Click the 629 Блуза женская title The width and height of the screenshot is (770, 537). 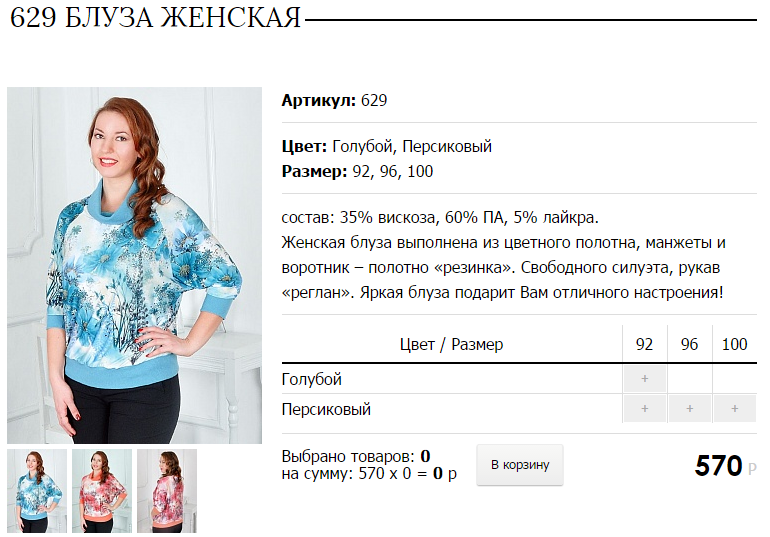coord(155,18)
